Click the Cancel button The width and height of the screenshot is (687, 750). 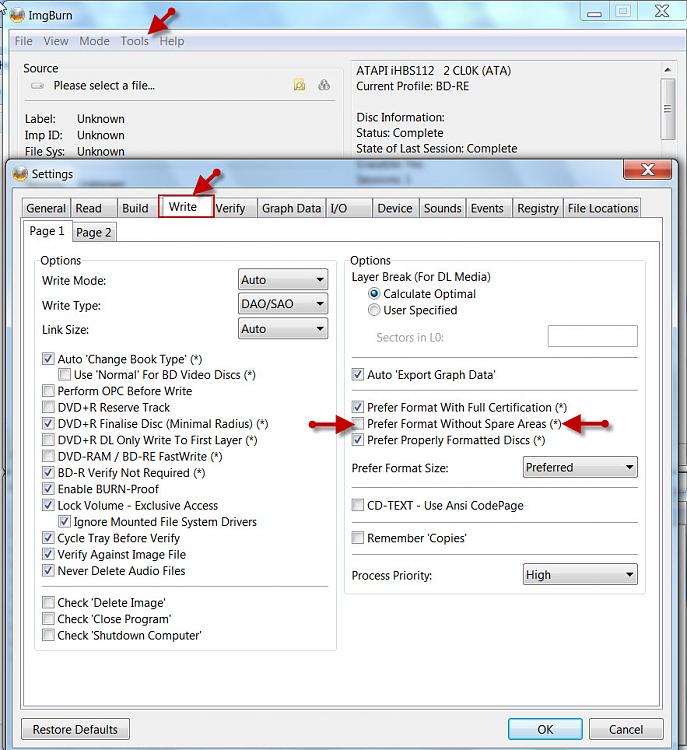tap(626, 729)
